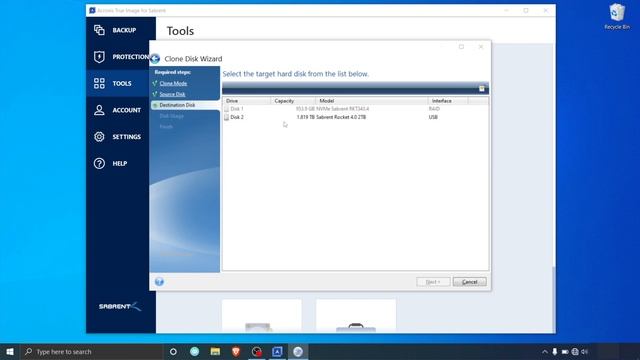
Task: Click the Model column header
Action: point(371,101)
